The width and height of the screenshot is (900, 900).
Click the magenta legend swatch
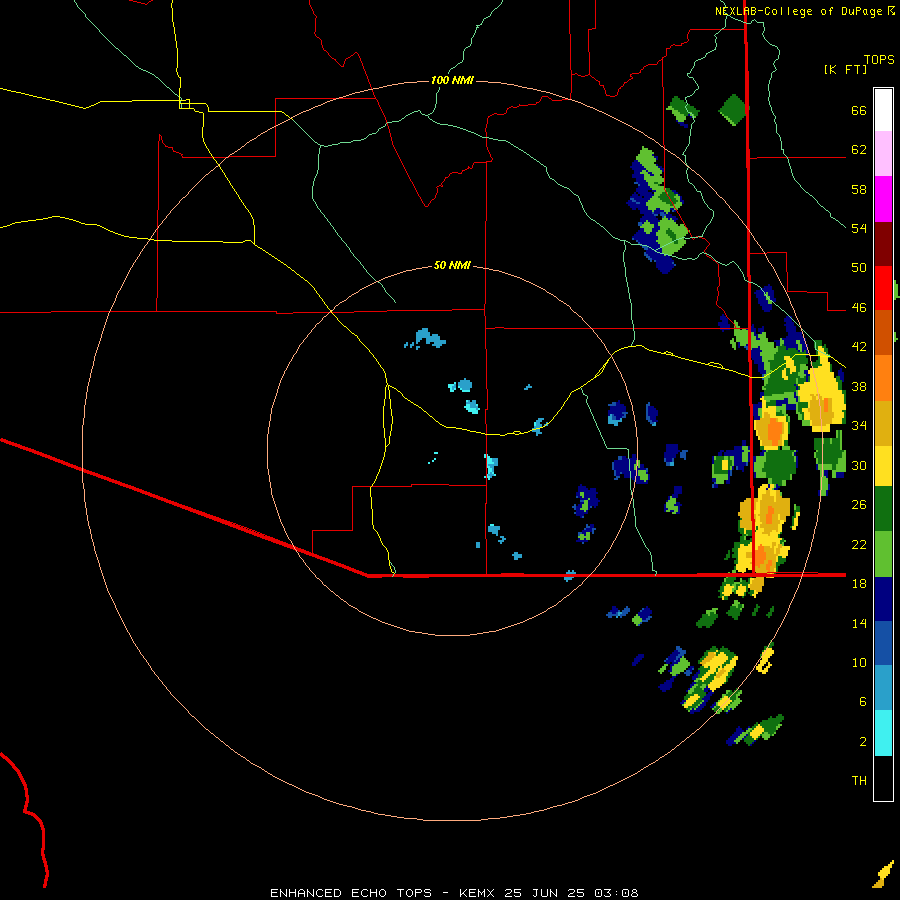pyautogui.click(x=883, y=199)
